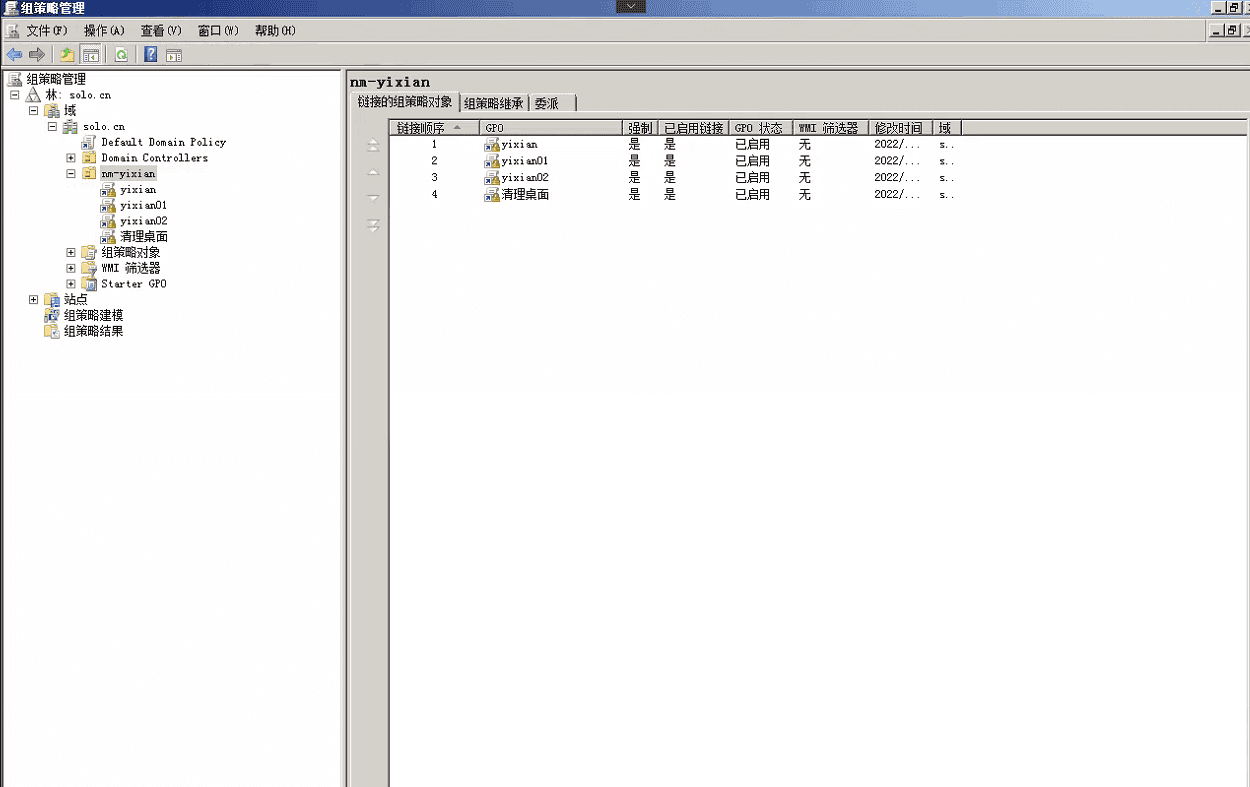Viewport: 1250px width, 787px height.
Task: Click the 站点 sites folder icon
Action: [52, 299]
